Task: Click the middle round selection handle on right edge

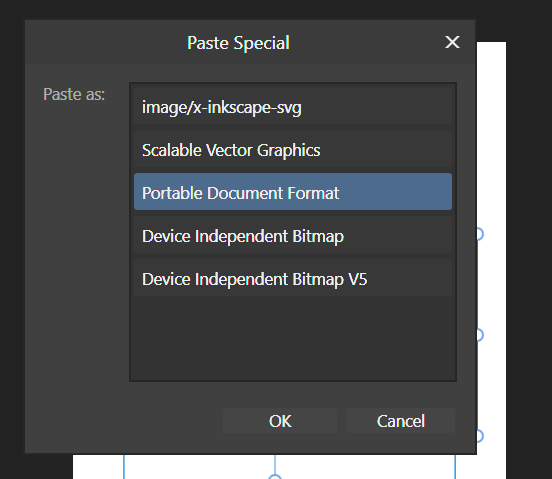Action: coord(480,335)
